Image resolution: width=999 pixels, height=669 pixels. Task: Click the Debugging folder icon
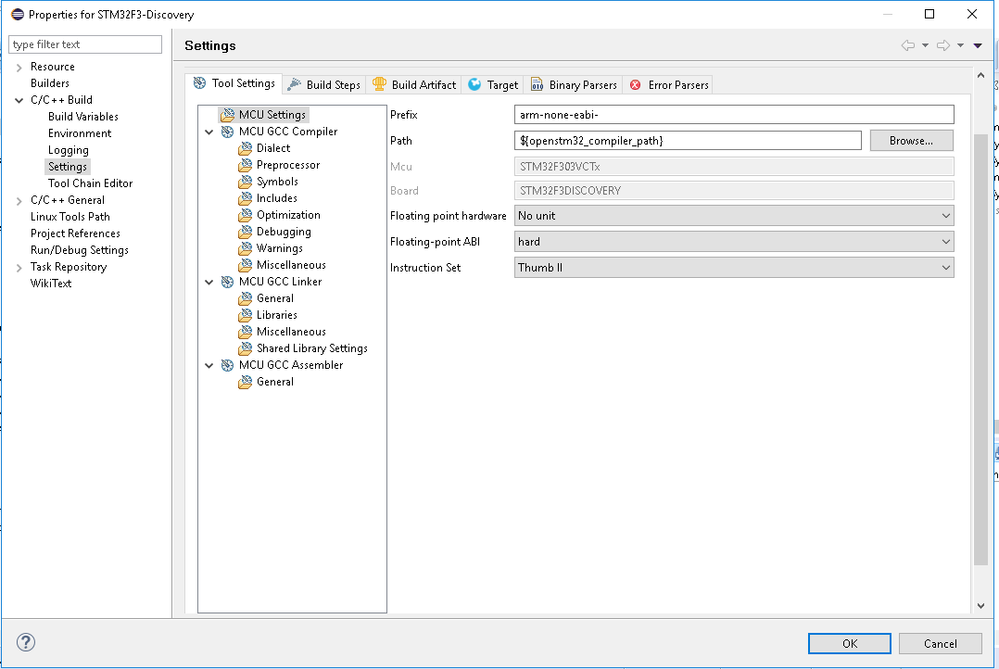click(245, 232)
